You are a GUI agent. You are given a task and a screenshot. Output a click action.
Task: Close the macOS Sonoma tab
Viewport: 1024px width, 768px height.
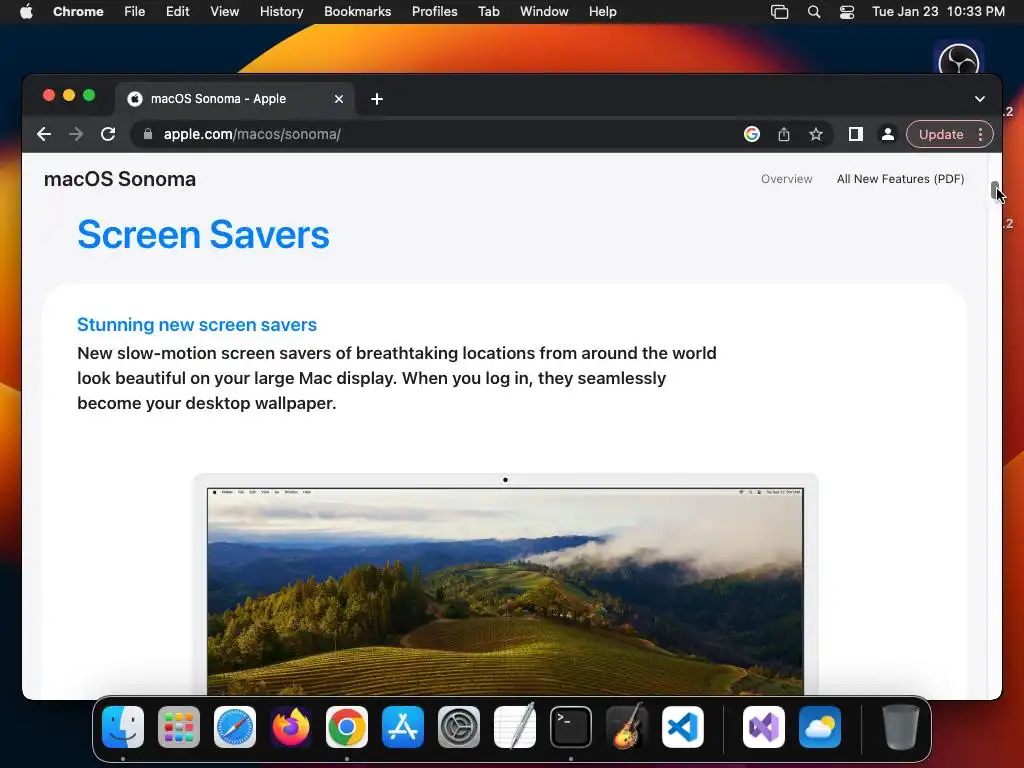(x=339, y=99)
